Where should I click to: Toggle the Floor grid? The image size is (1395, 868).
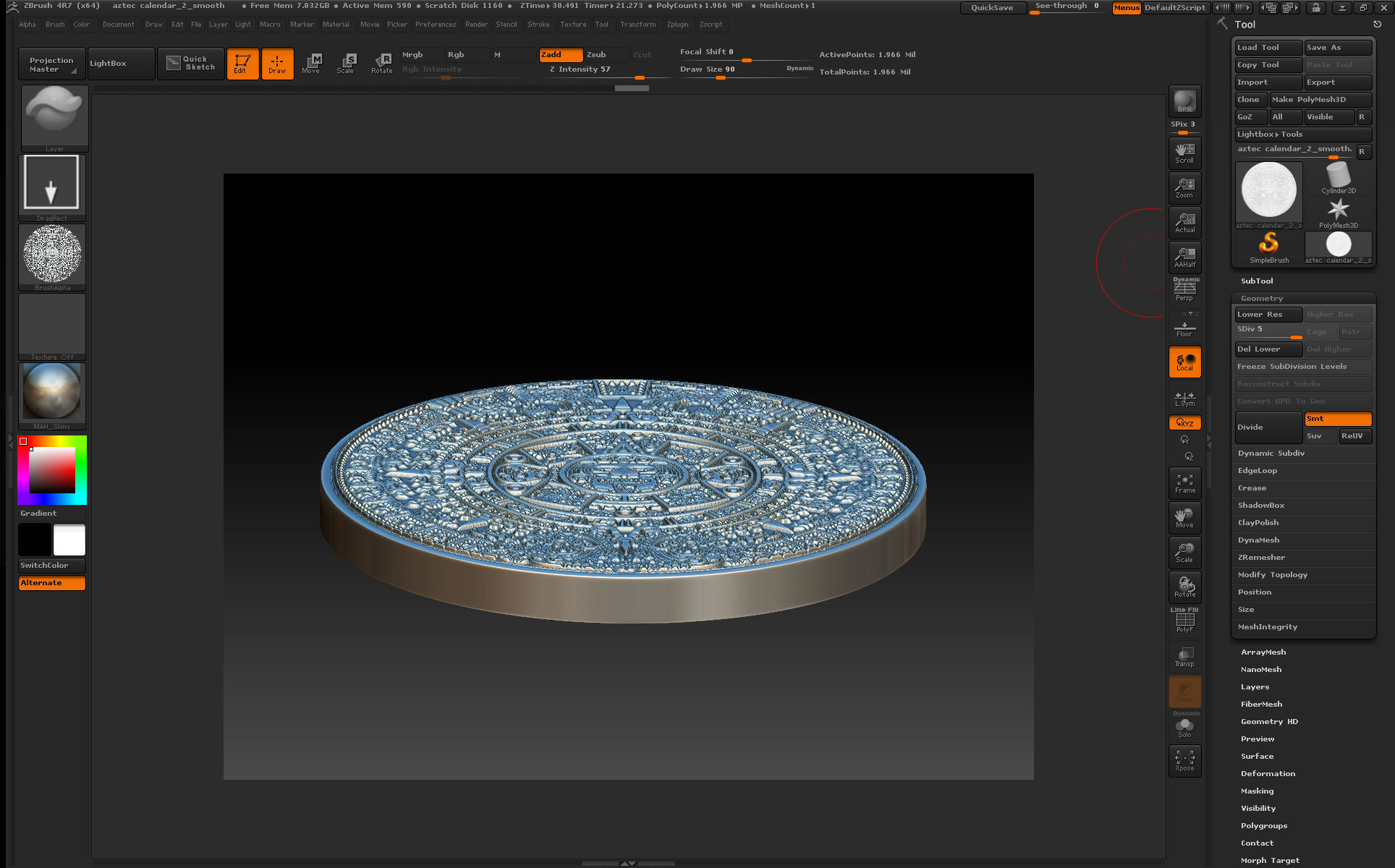(1184, 326)
